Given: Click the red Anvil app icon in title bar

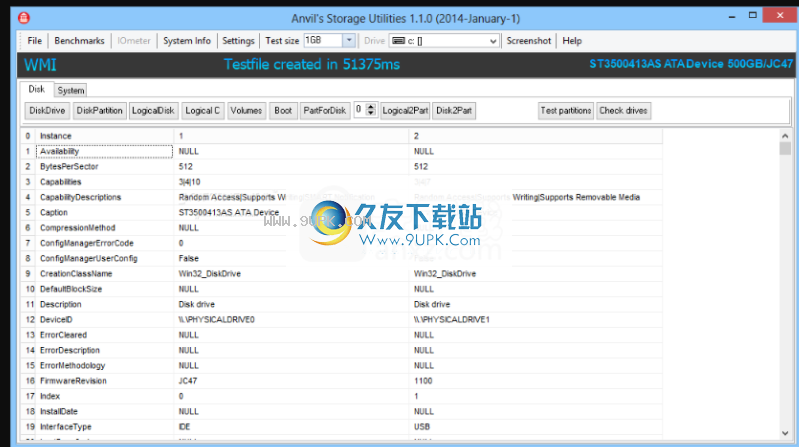Looking at the screenshot, I should [23, 18].
